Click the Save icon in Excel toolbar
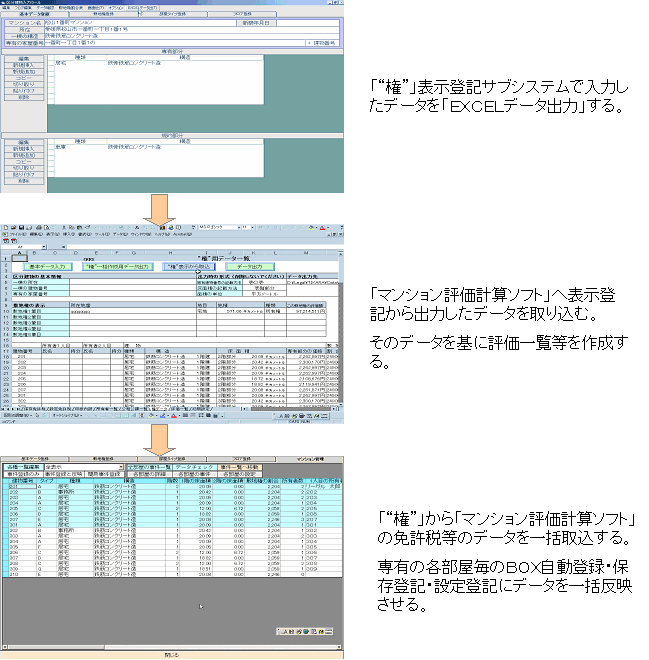 click(21, 228)
